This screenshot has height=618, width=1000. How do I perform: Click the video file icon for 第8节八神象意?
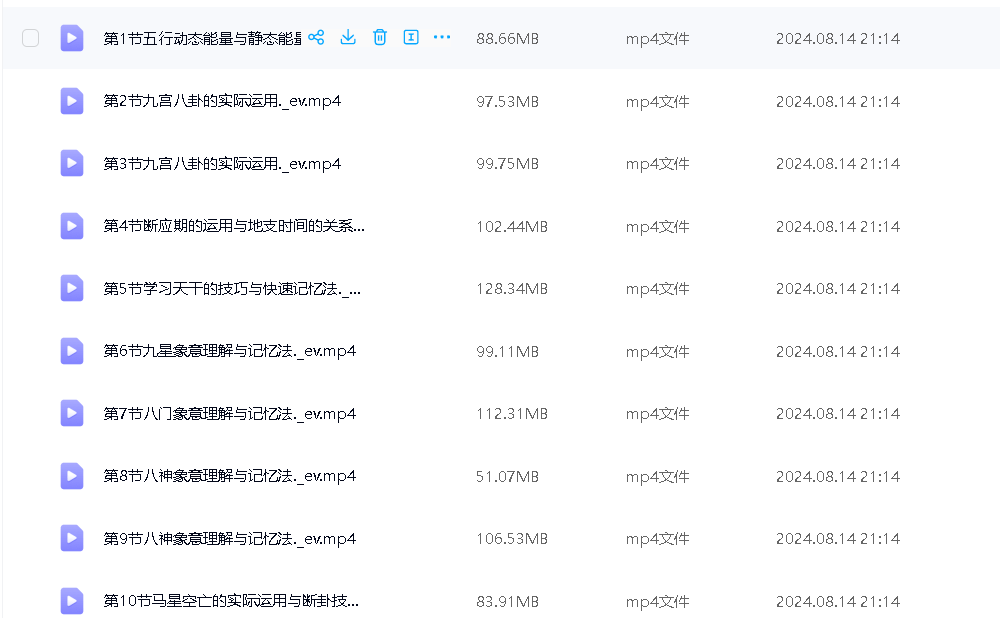point(72,476)
